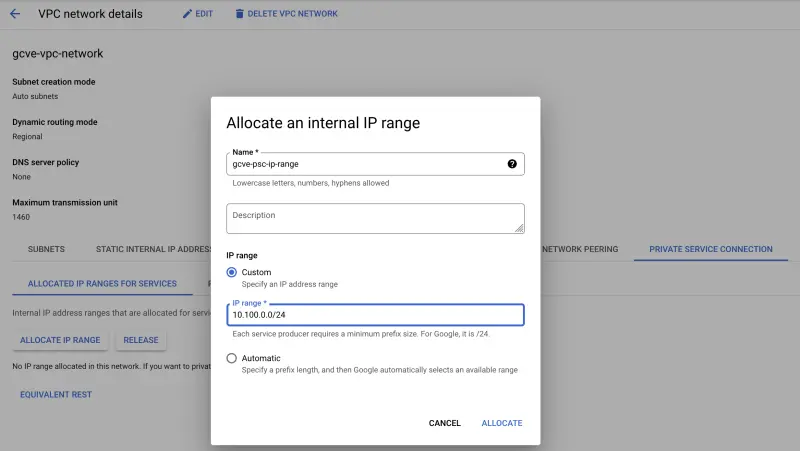Screen dimensions: 800x451
Task: Click the Description field resize handle
Action: tap(519, 228)
